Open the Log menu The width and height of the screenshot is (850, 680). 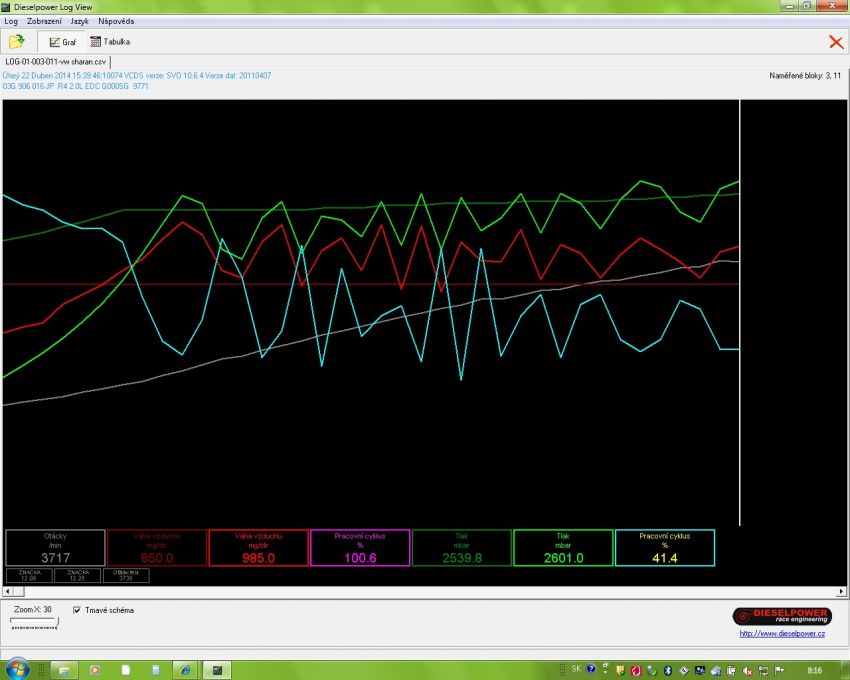tap(11, 21)
